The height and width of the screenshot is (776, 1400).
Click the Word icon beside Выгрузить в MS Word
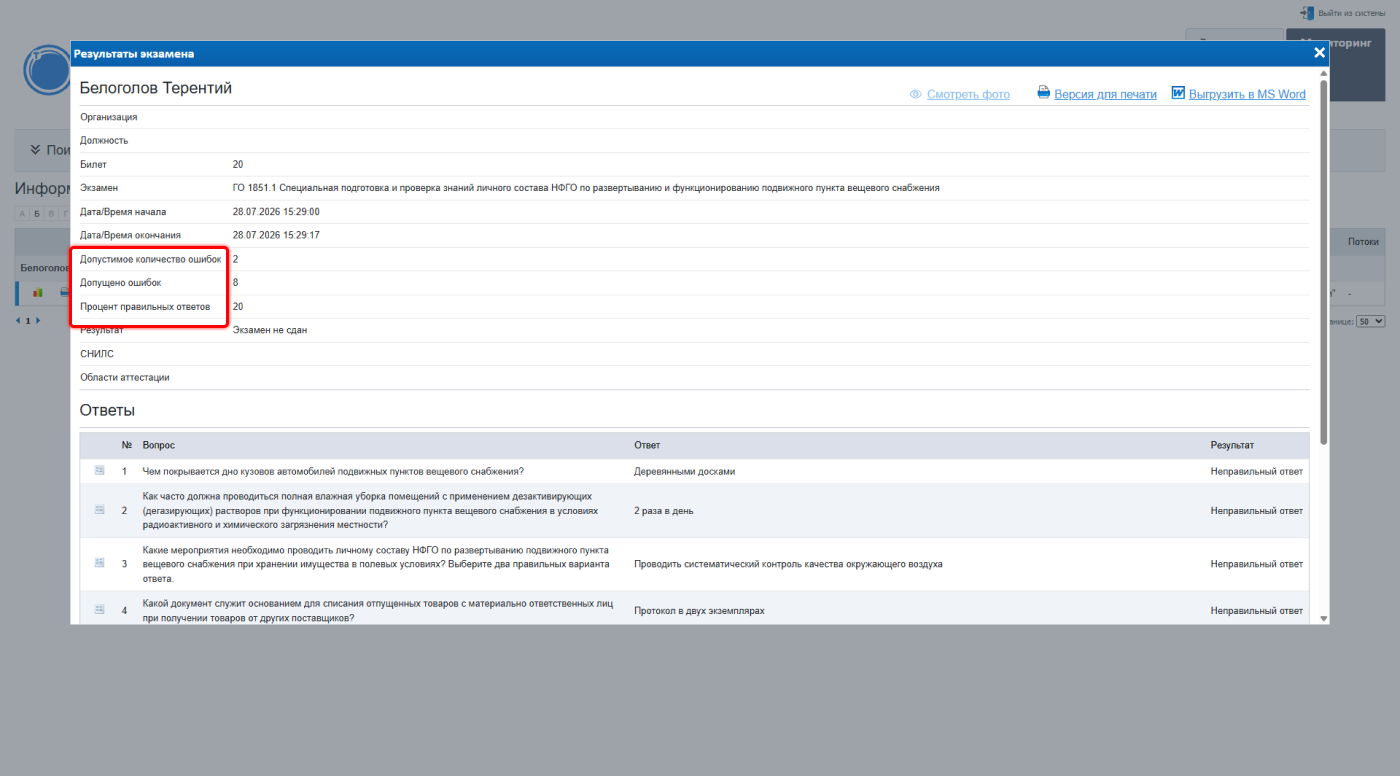pyautogui.click(x=1178, y=93)
